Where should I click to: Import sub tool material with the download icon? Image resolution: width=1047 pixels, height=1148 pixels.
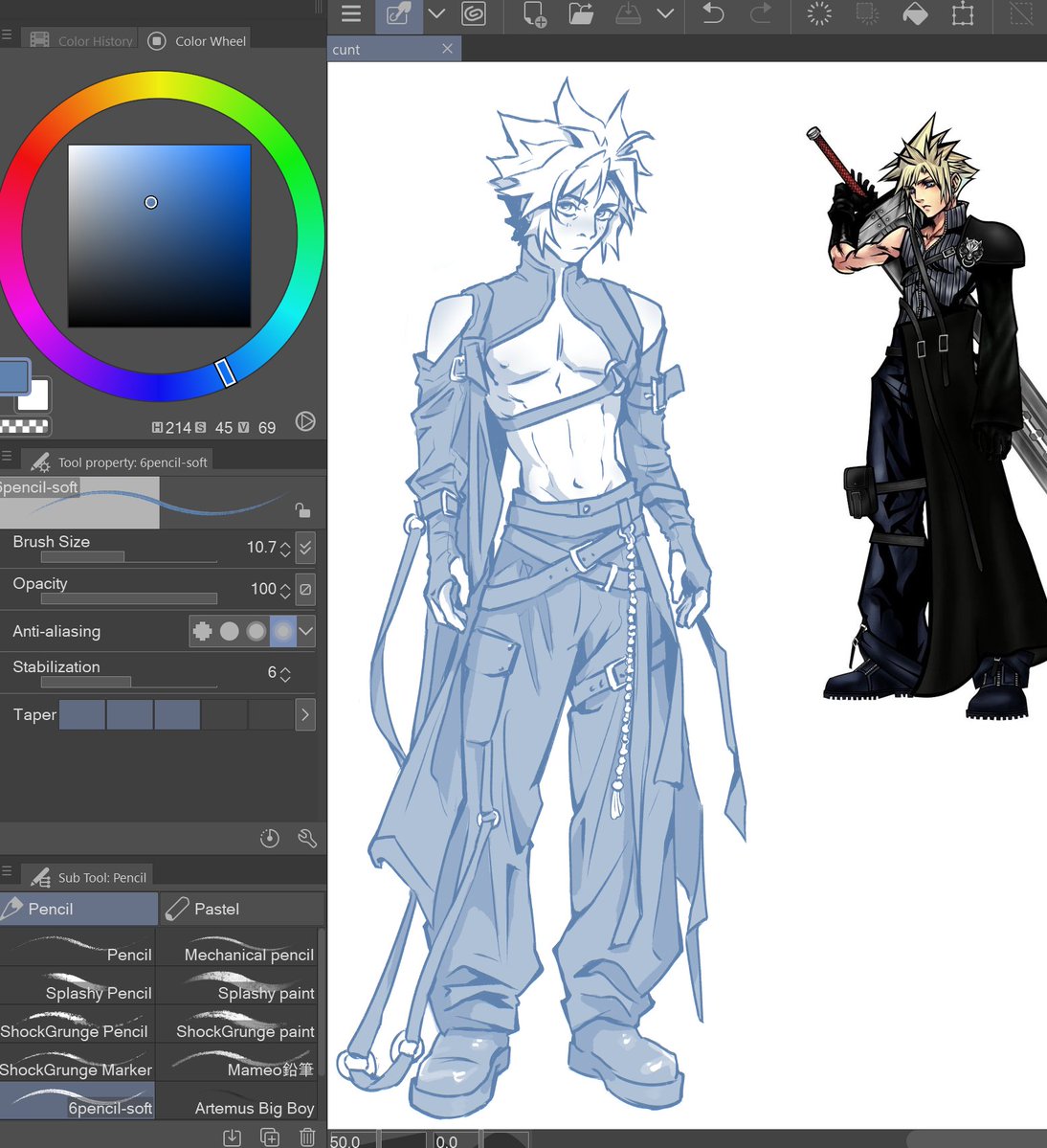click(232, 1137)
